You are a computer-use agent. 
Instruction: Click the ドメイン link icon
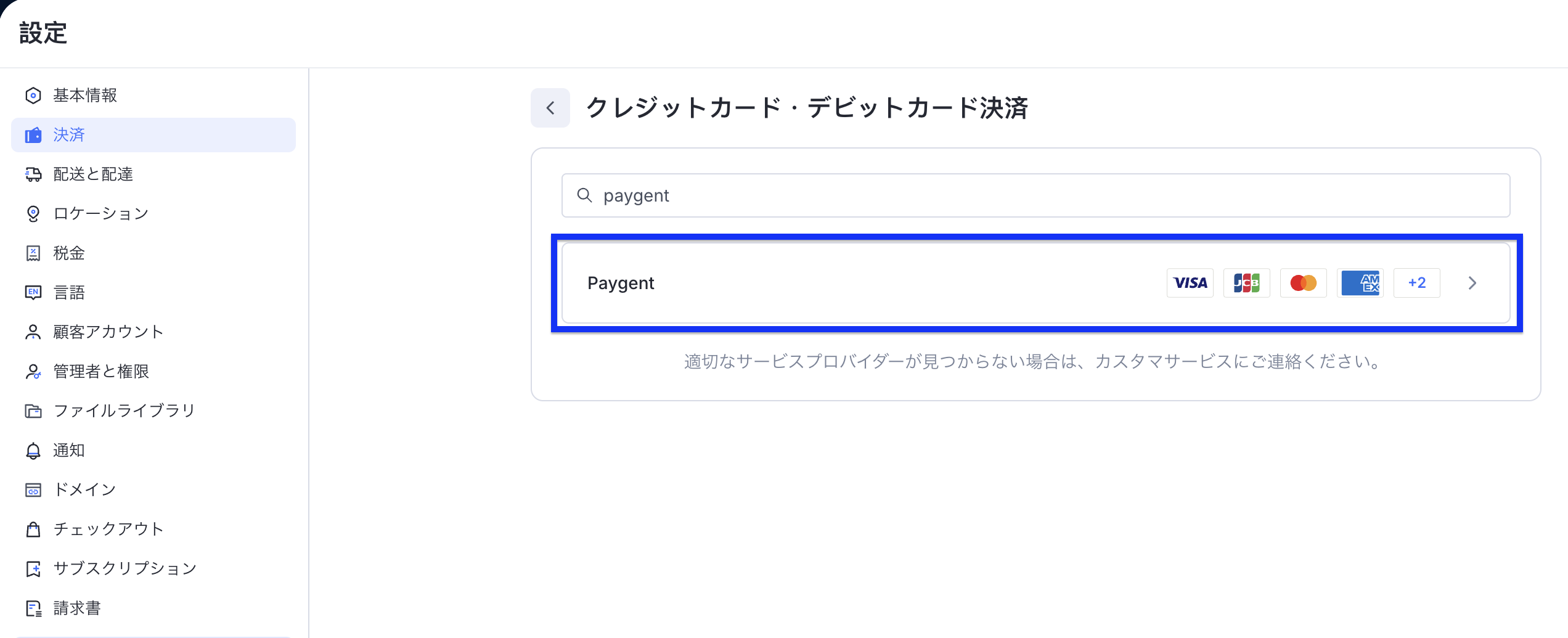(33, 490)
